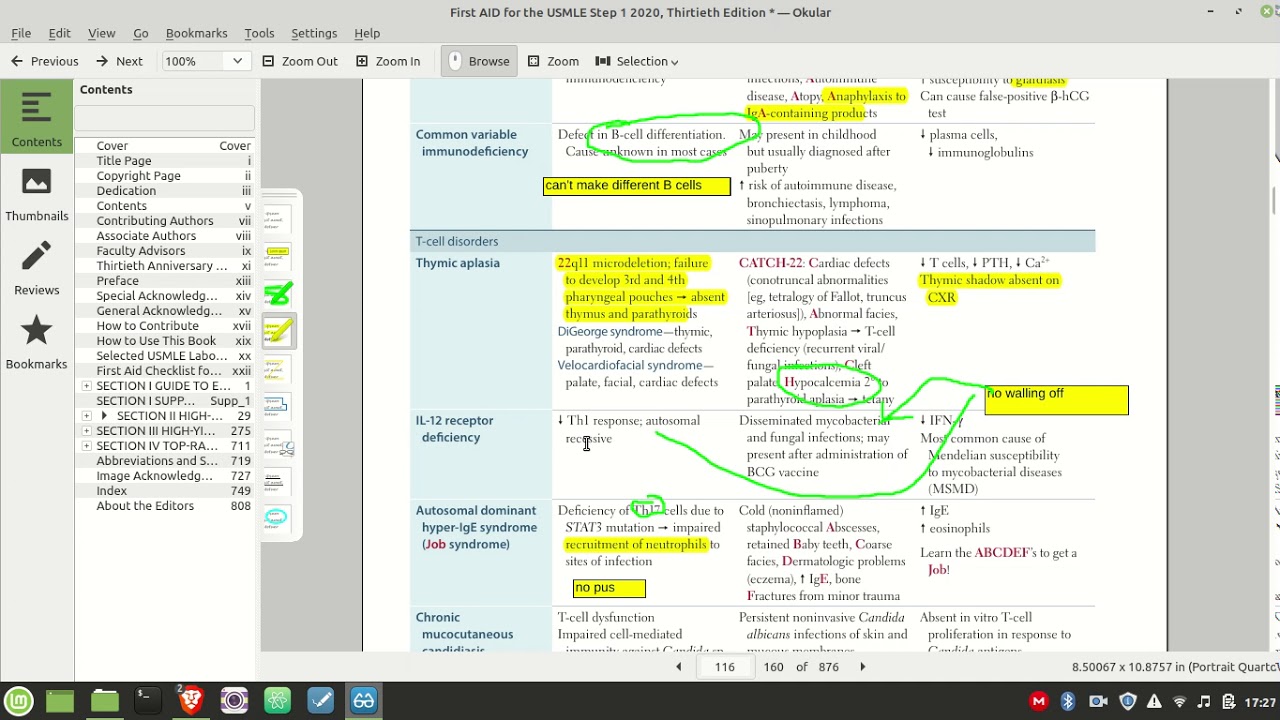
Task: Toggle the yellow Highlighter annotation tool
Action: pos(277,330)
